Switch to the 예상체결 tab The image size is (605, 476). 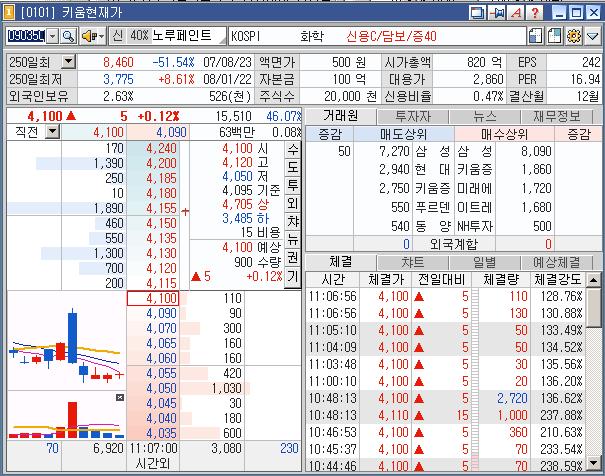pyautogui.click(x=556, y=263)
